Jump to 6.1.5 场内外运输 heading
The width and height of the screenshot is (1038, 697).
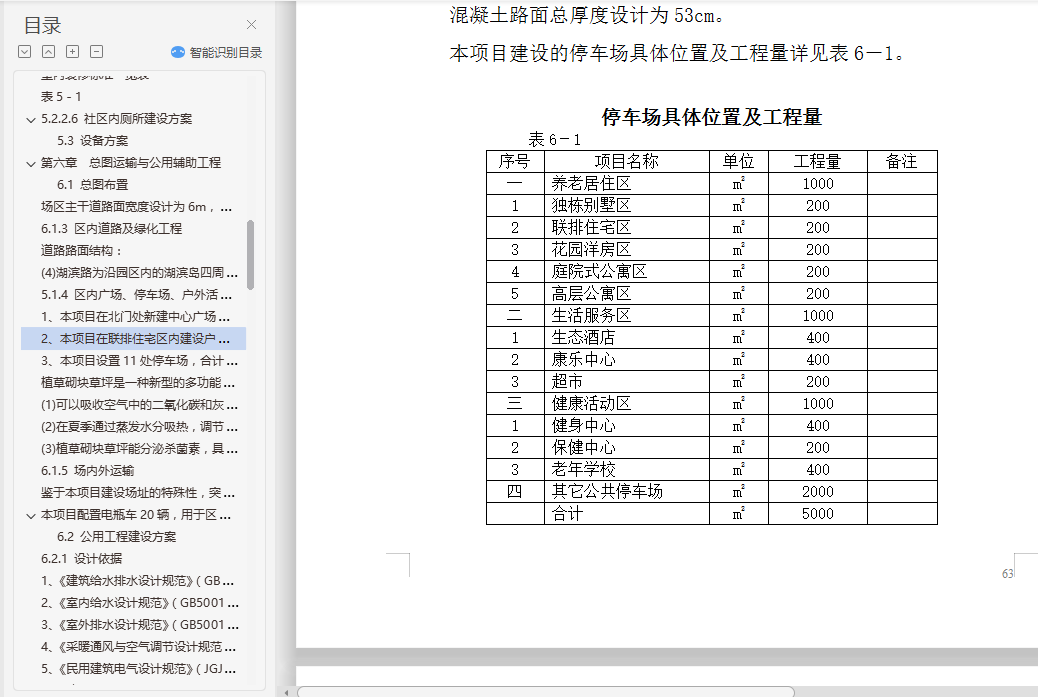tap(87, 471)
